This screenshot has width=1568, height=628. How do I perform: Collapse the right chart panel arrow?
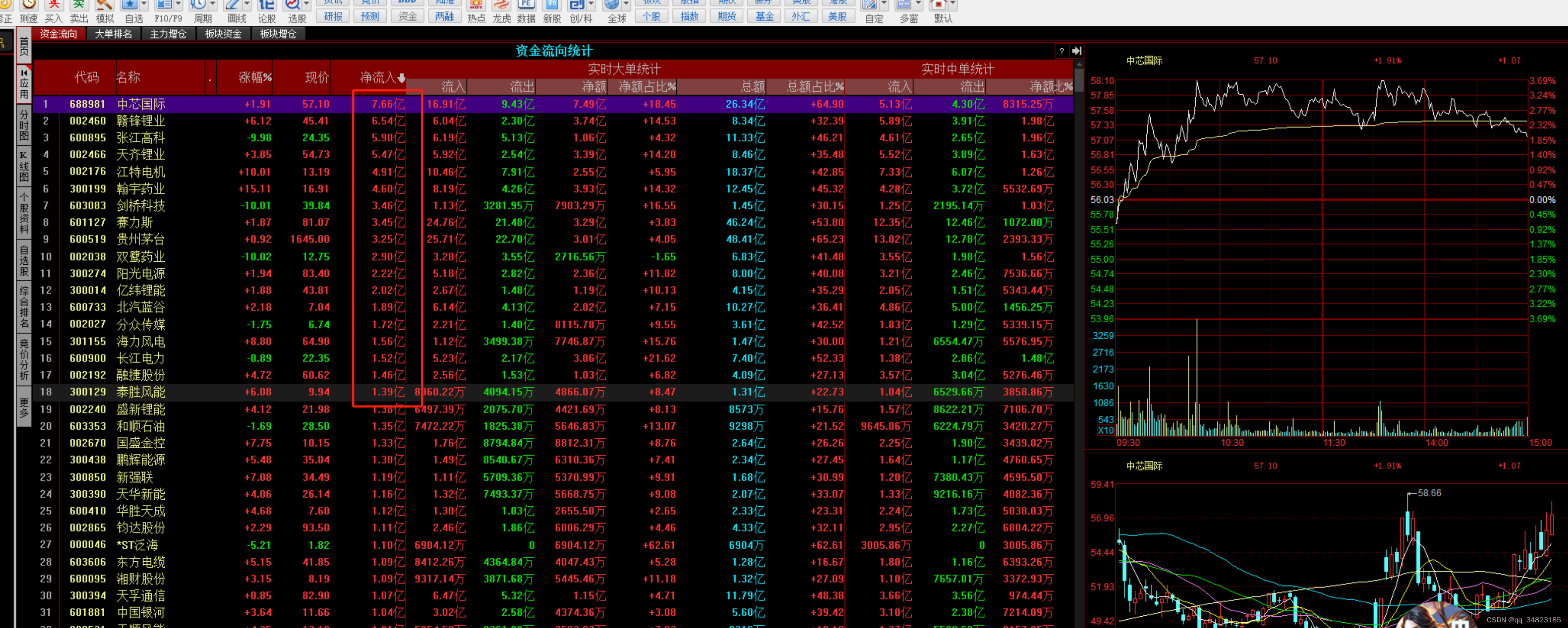coord(1076,51)
